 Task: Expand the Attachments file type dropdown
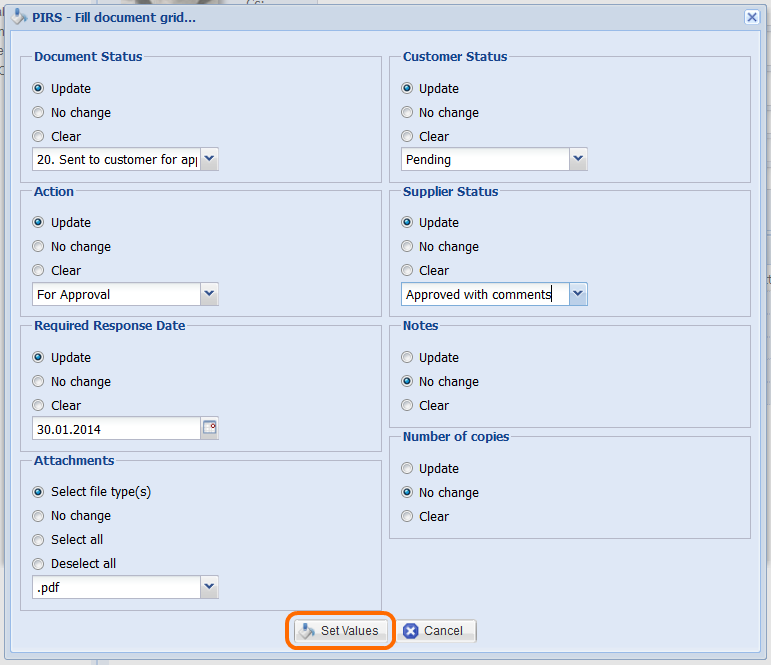tap(209, 587)
